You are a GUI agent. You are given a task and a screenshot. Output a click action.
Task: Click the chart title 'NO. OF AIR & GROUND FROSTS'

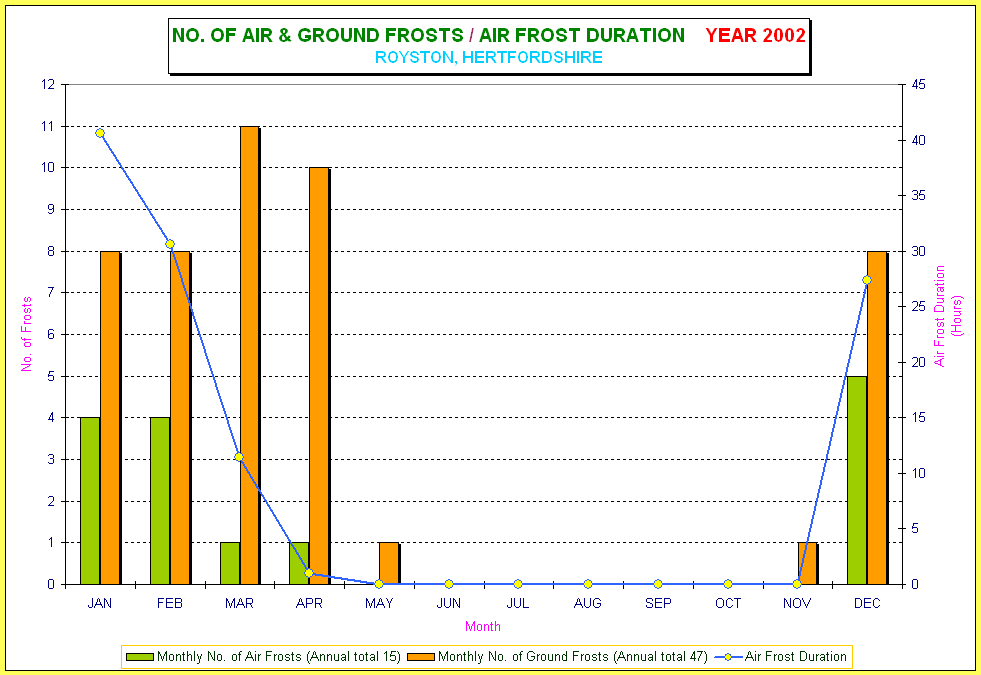point(318,36)
